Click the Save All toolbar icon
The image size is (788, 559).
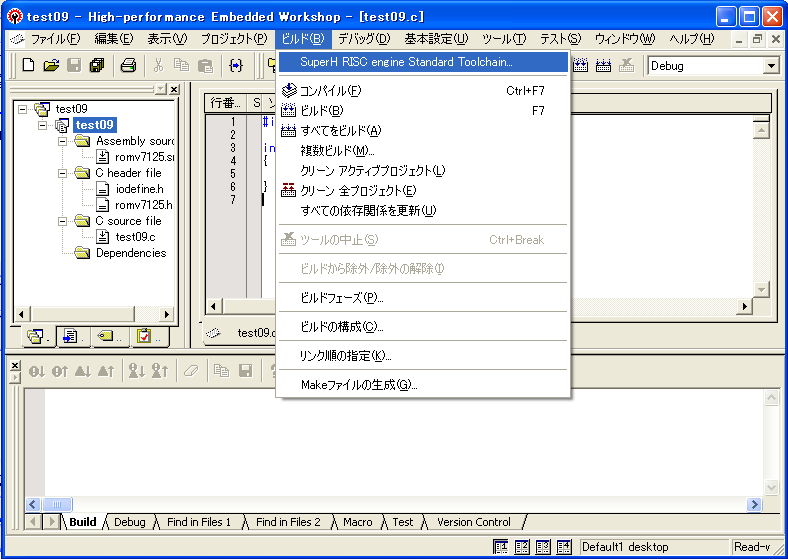click(97, 66)
